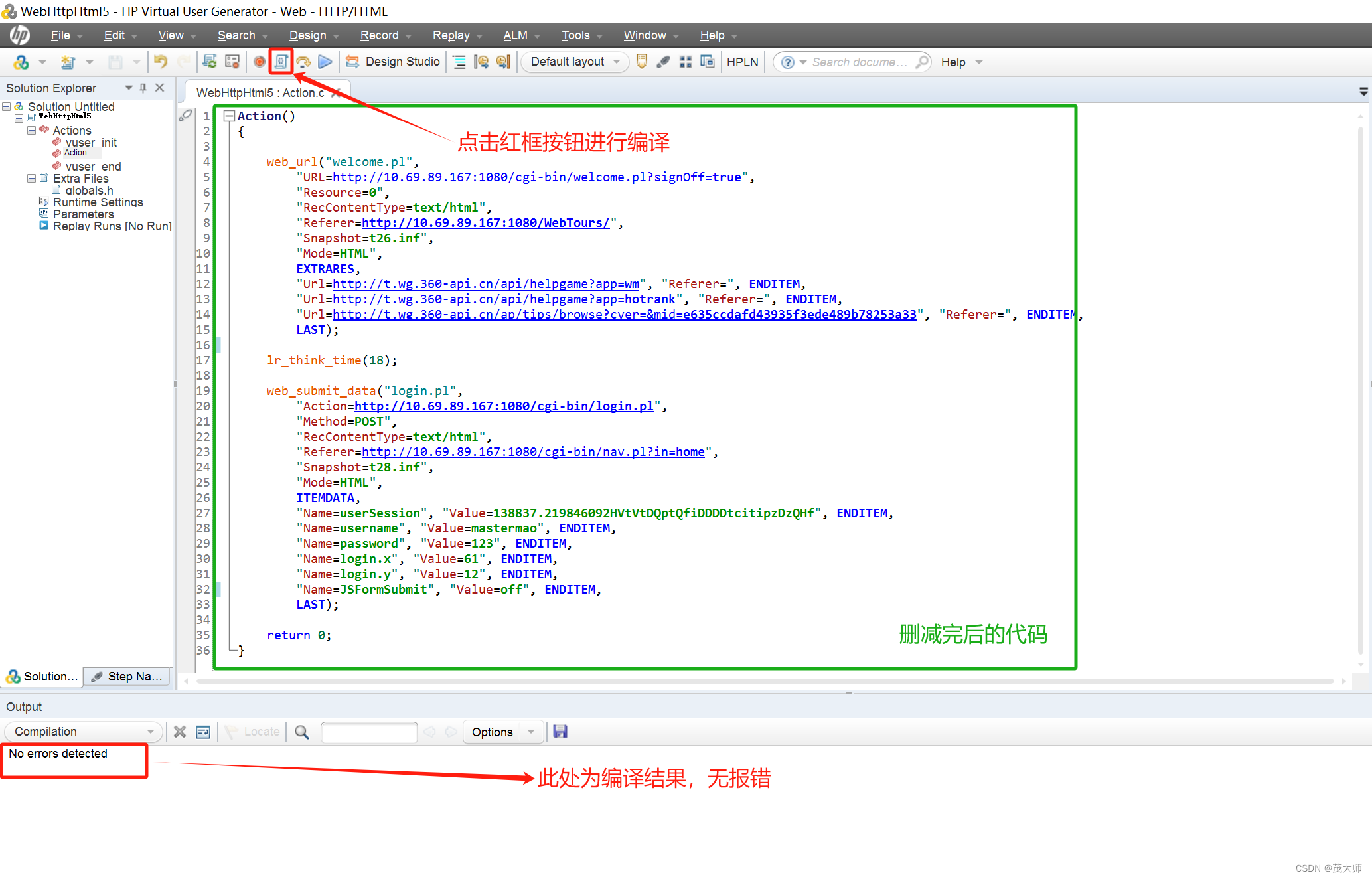Click the HPLN button

click(x=742, y=62)
